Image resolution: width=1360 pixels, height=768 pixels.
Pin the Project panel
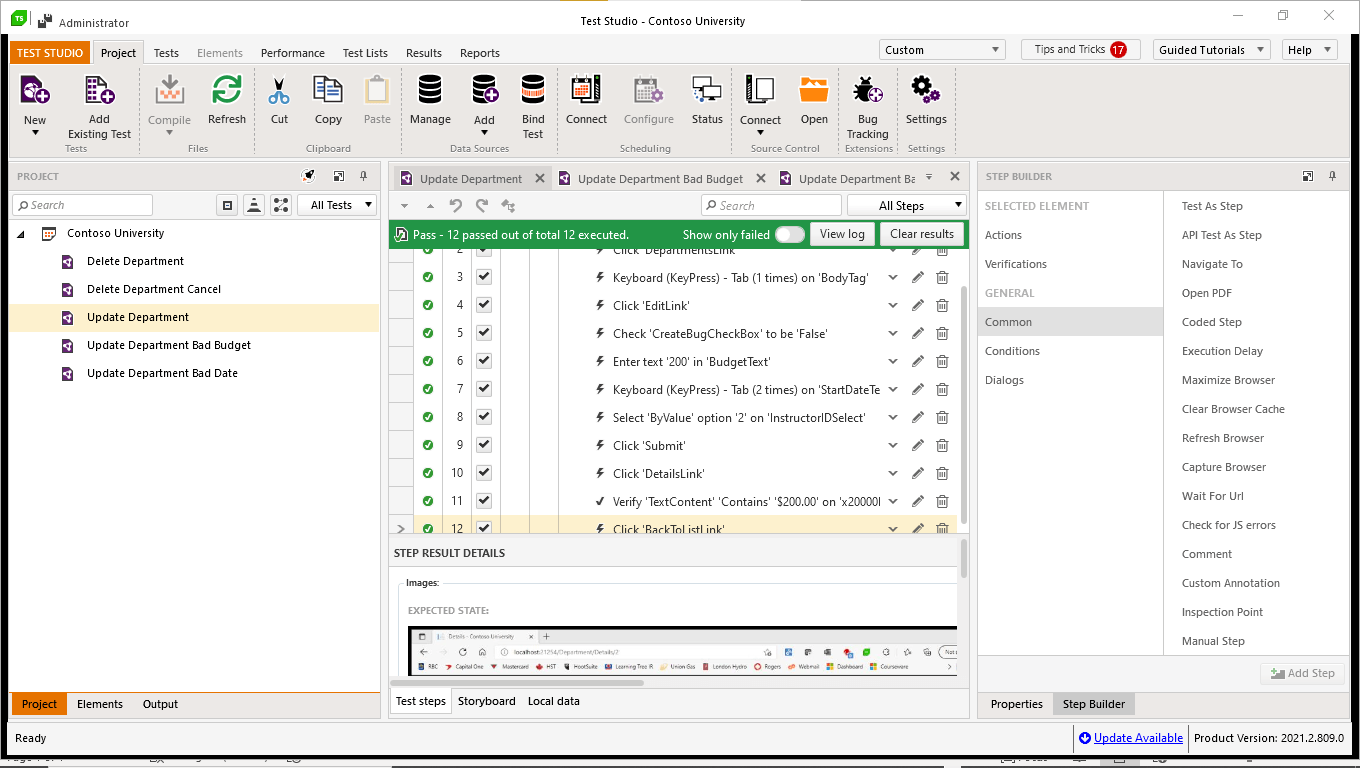(x=364, y=176)
